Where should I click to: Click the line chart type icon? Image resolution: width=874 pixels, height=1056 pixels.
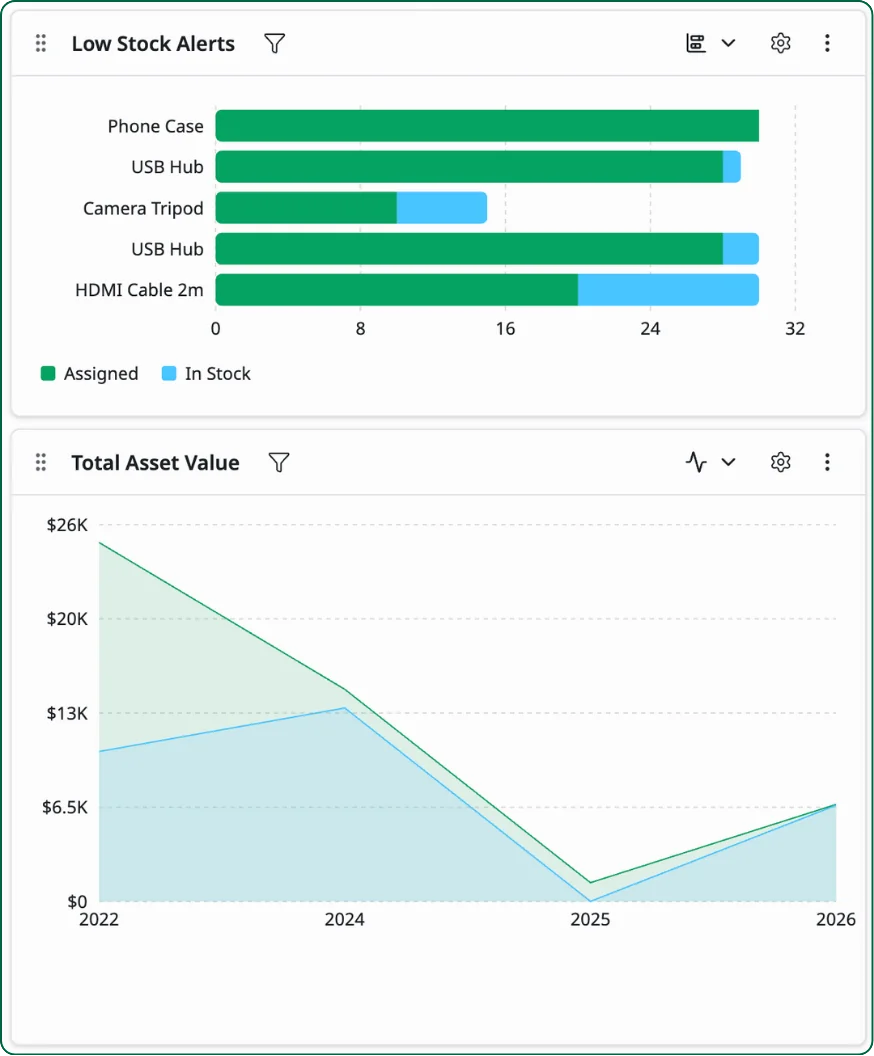(x=696, y=462)
